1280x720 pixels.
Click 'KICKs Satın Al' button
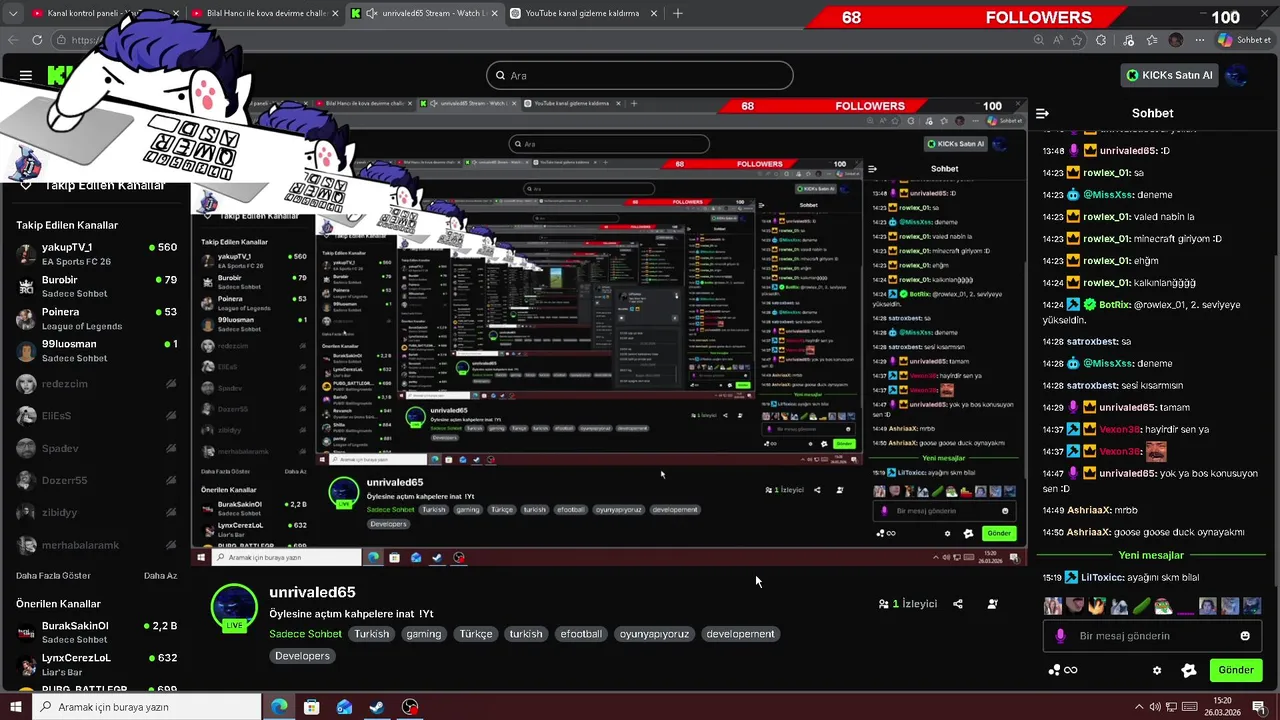pos(1169,75)
